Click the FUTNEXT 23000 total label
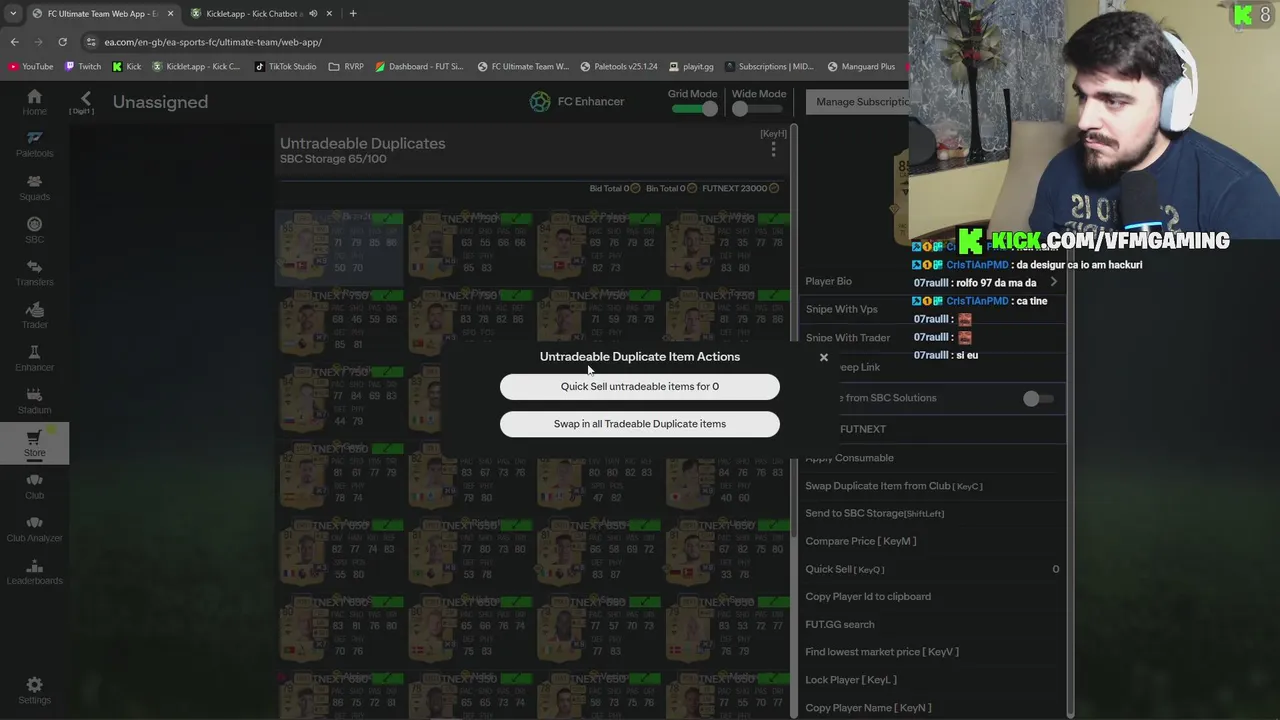Viewport: 1280px width, 720px height. 740,188
